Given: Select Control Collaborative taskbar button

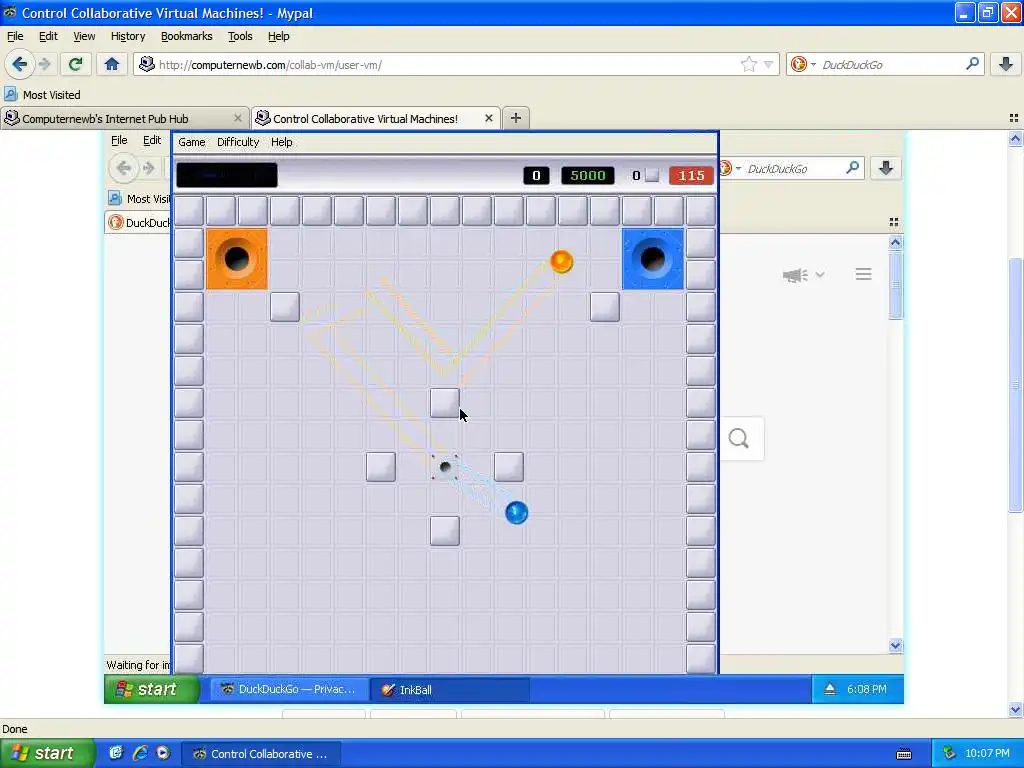Looking at the screenshot, I should tap(261, 754).
